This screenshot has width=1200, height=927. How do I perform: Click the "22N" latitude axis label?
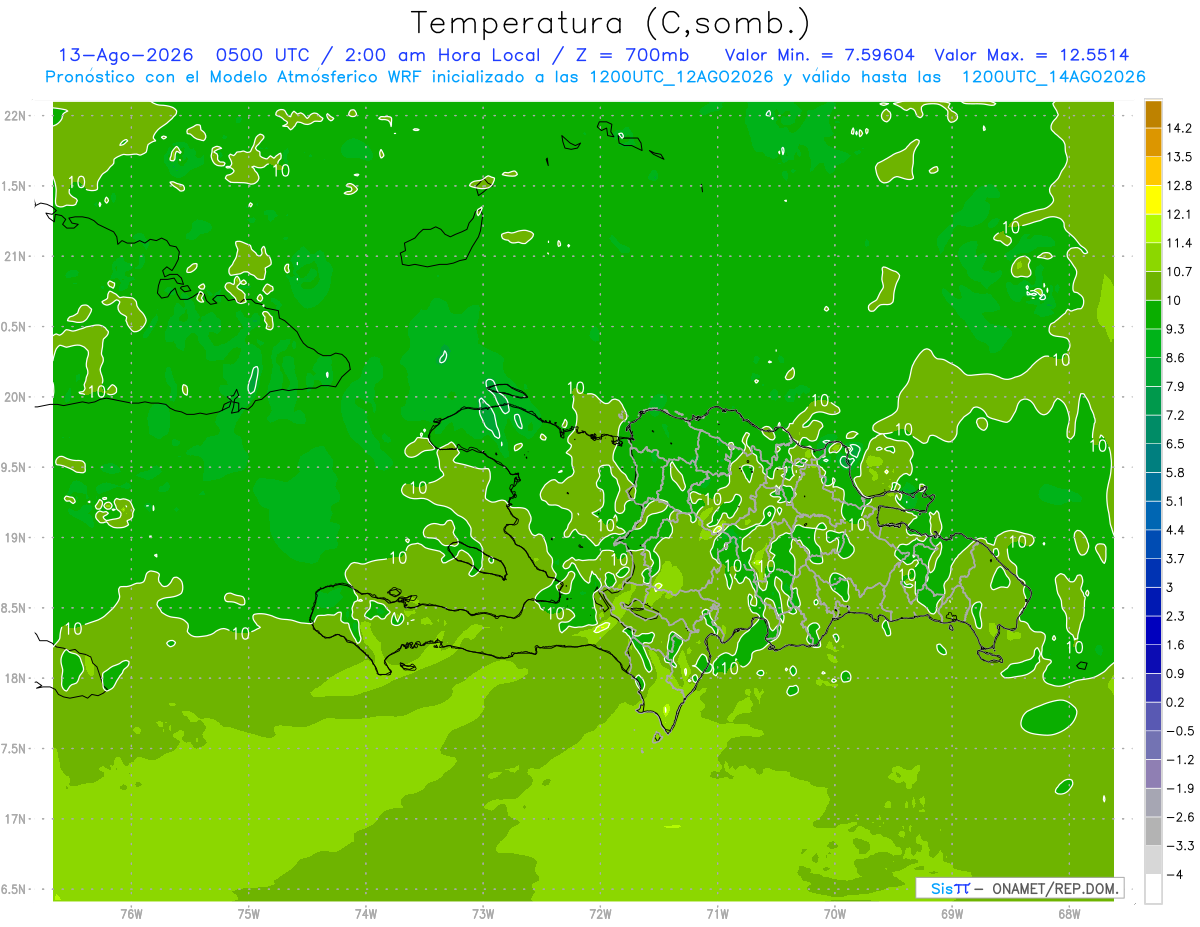[15, 116]
